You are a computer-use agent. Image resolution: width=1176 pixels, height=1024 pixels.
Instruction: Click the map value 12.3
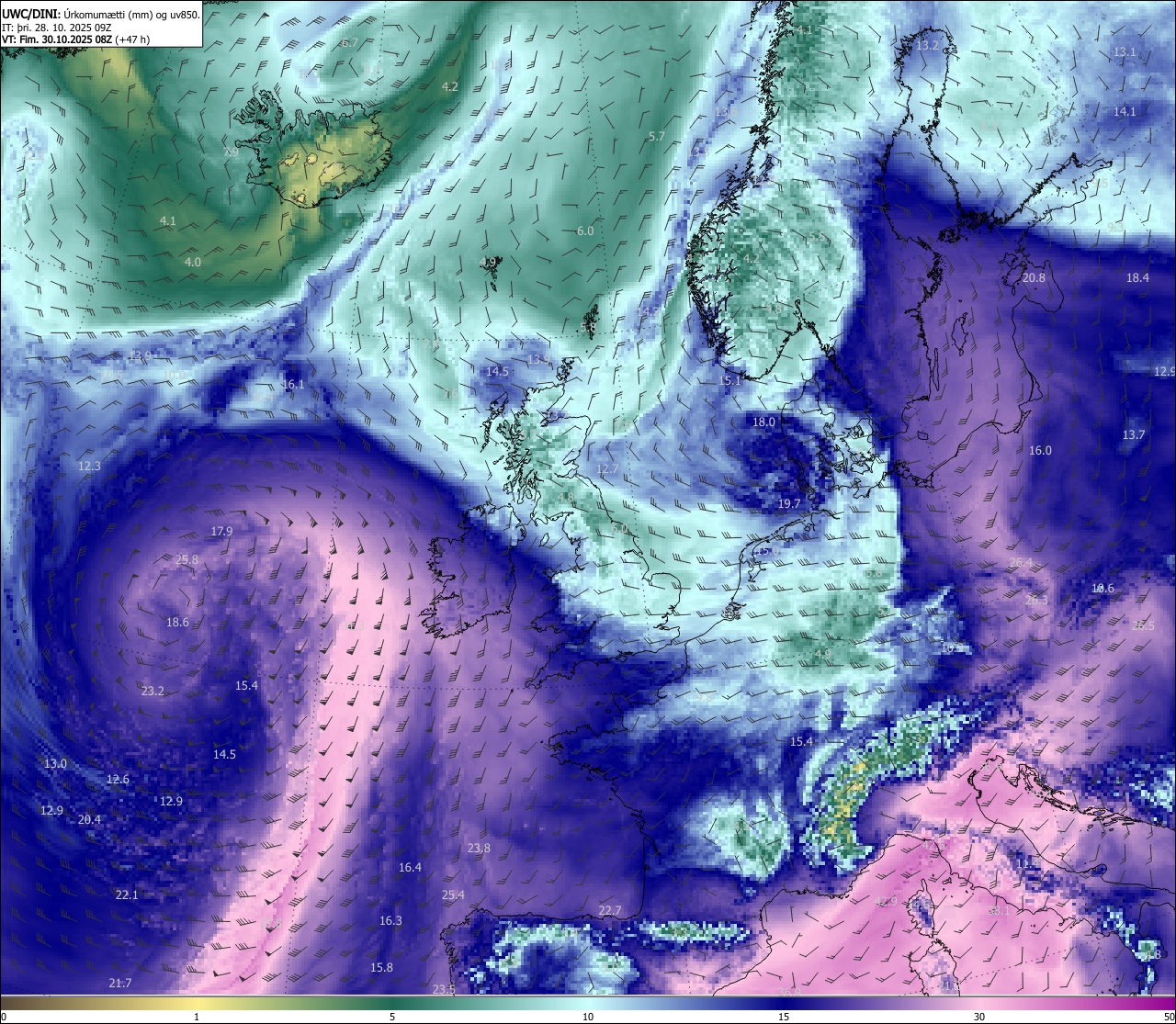89,466
